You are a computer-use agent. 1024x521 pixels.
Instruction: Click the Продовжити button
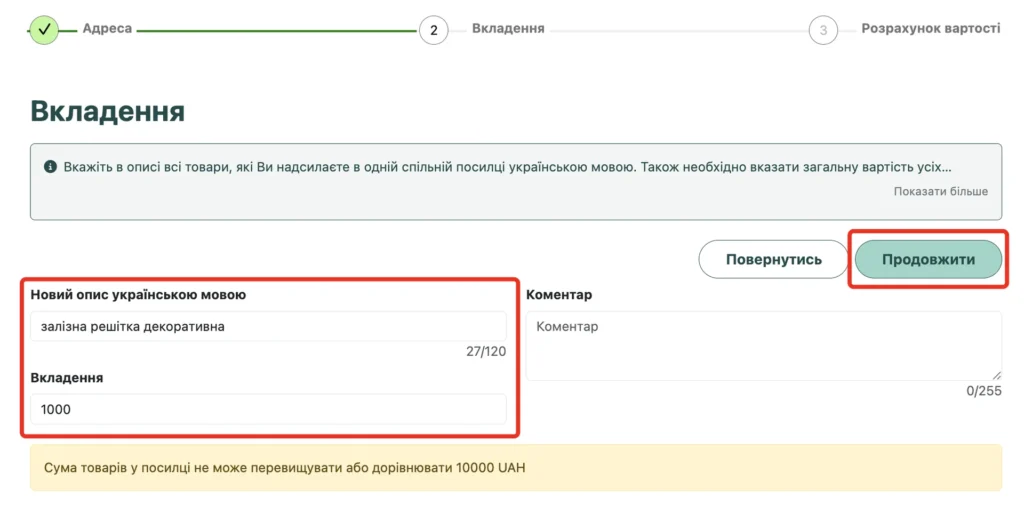pos(928,259)
